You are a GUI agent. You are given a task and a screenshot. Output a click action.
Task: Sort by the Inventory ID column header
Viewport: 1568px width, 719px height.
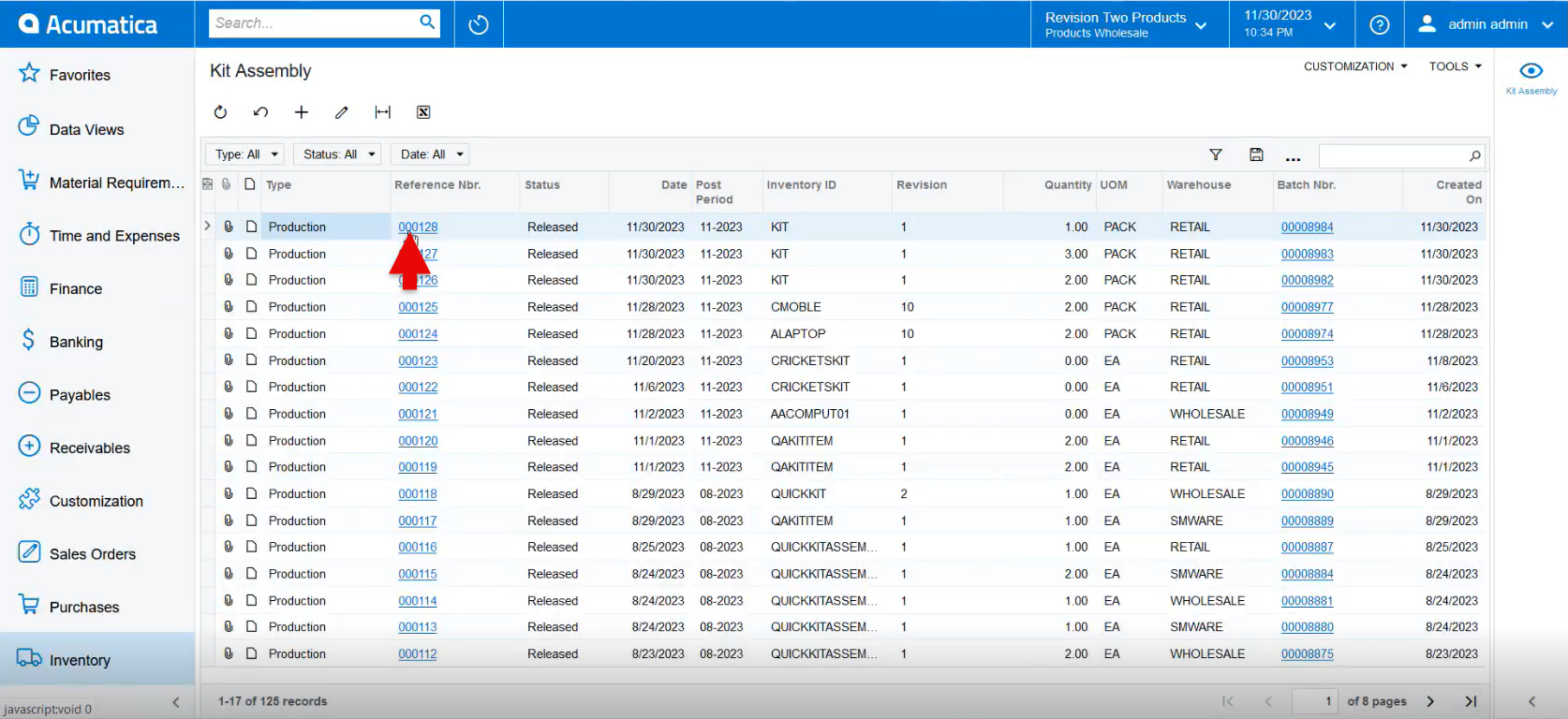(x=827, y=191)
